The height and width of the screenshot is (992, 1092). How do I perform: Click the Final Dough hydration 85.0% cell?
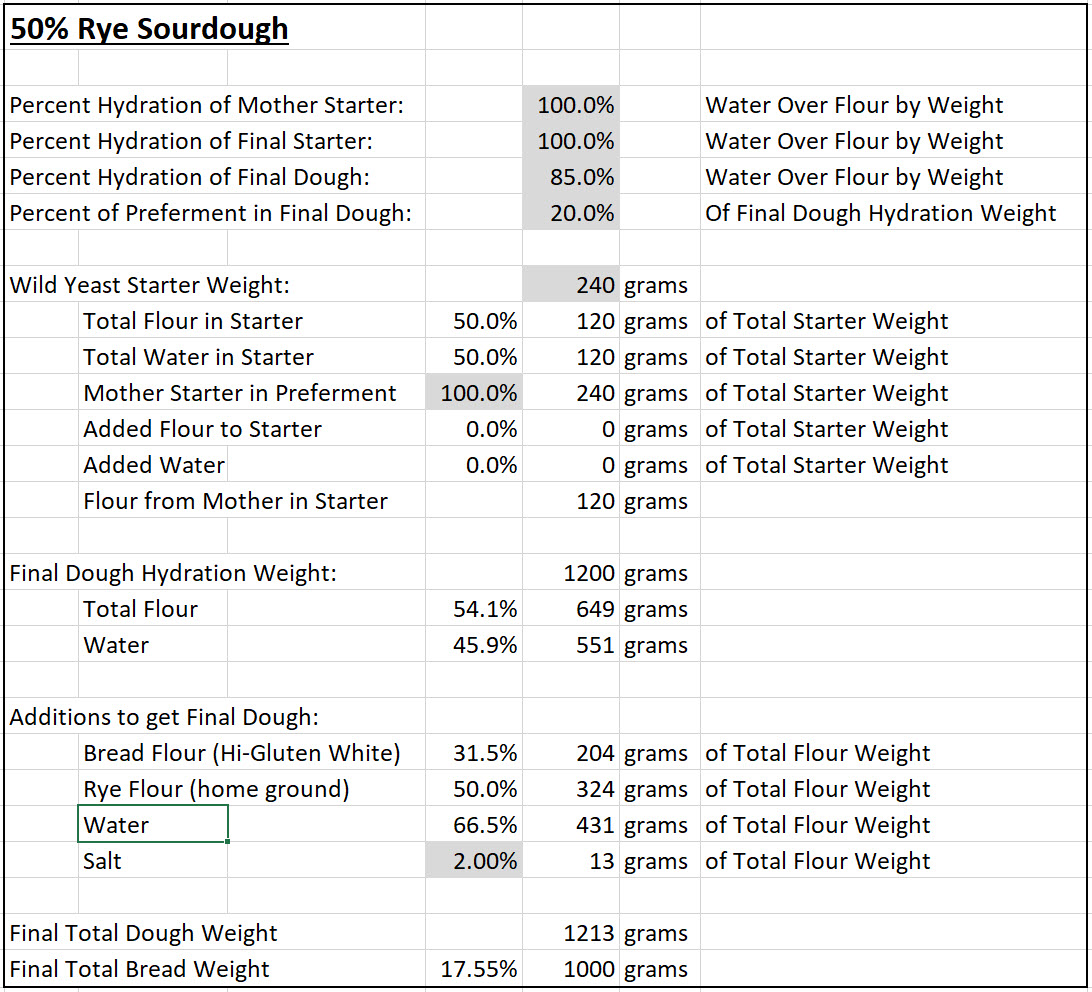(x=571, y=177)
